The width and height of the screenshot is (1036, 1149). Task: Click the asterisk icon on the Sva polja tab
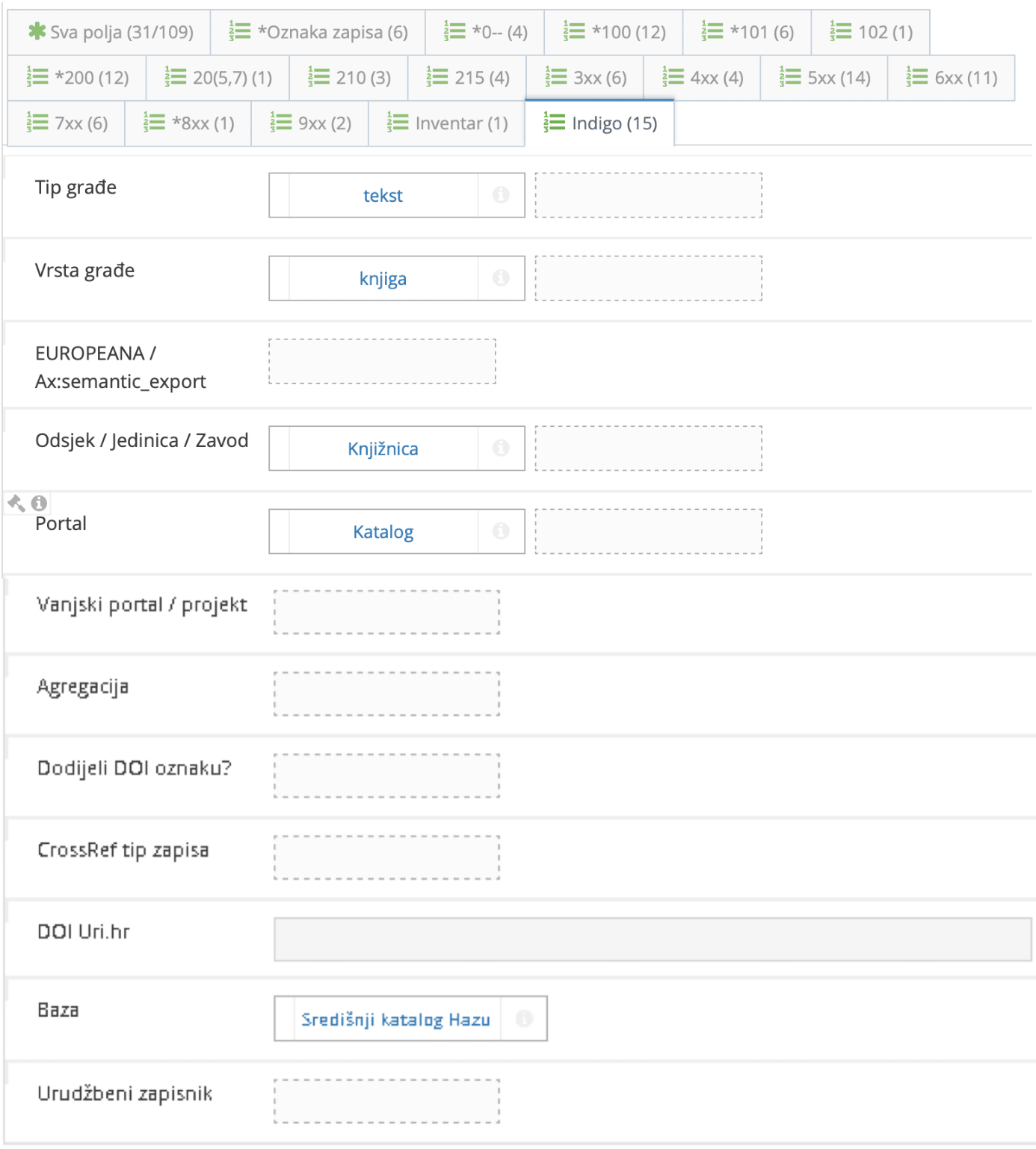tap(37, 32)
